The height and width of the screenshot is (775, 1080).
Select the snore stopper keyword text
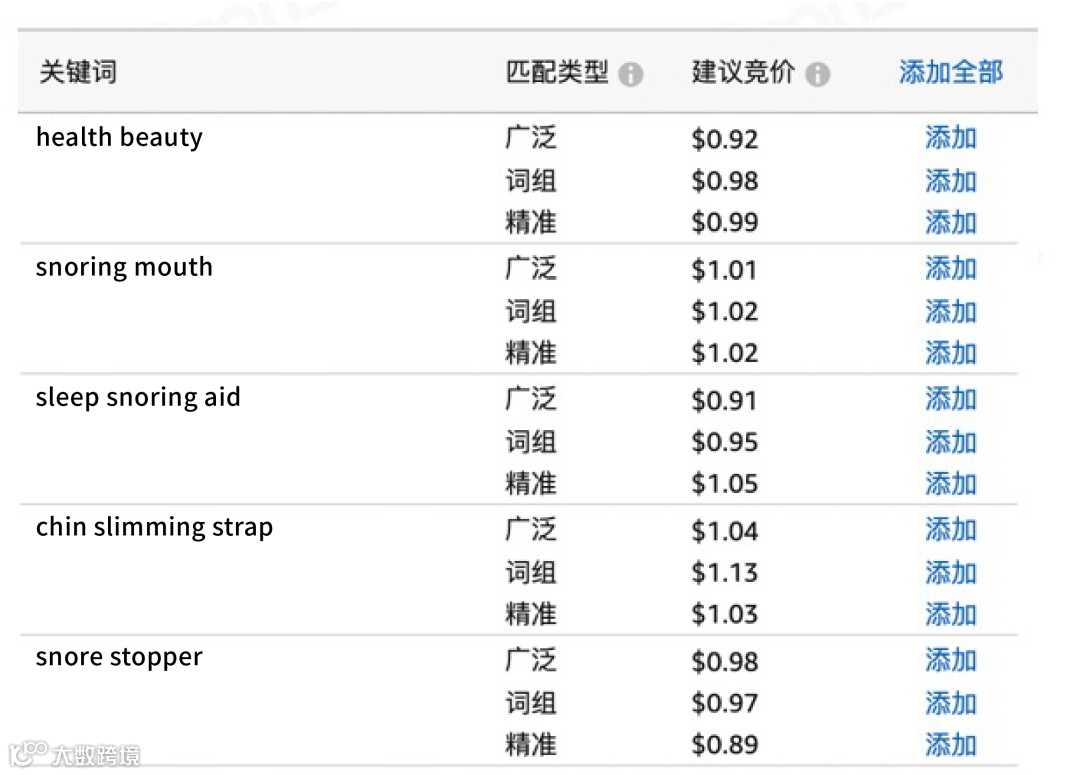point(119,658)
